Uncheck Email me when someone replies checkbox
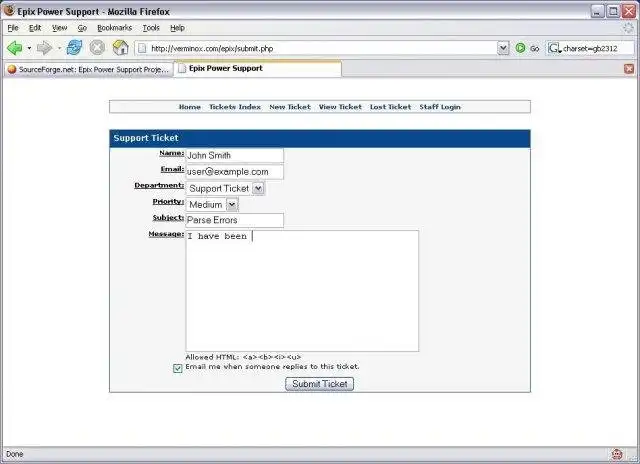Image resolution: width=640 pixels, height=464 pixels. click(178, 369)
